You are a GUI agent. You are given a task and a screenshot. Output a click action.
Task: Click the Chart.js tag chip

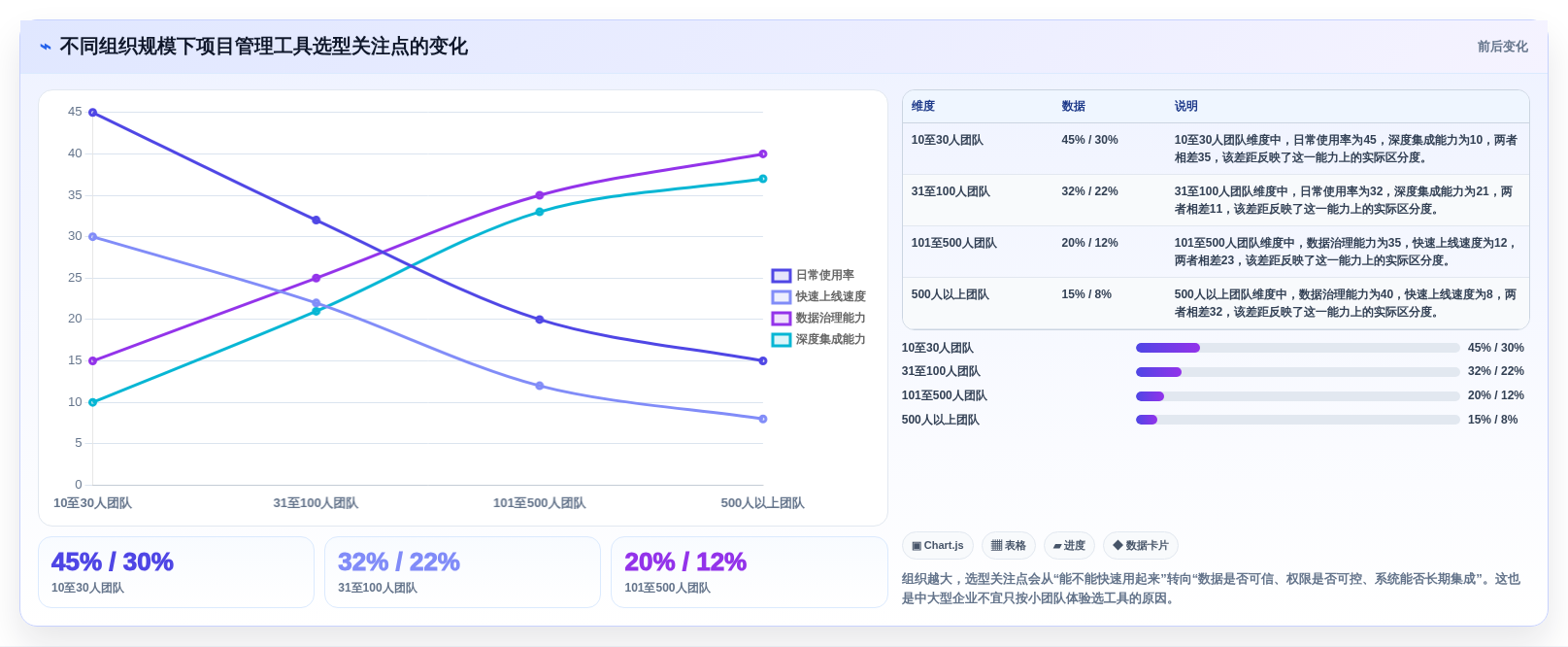[938, 546]
